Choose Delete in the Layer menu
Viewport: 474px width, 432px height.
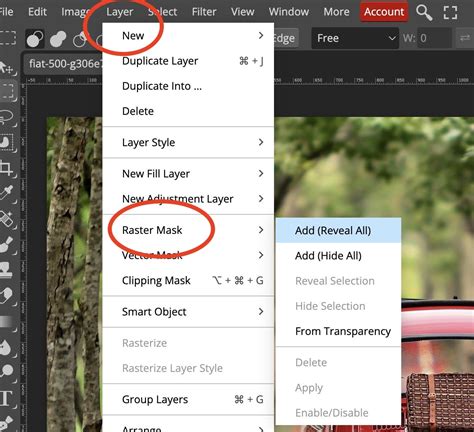(x=188, y=111)
